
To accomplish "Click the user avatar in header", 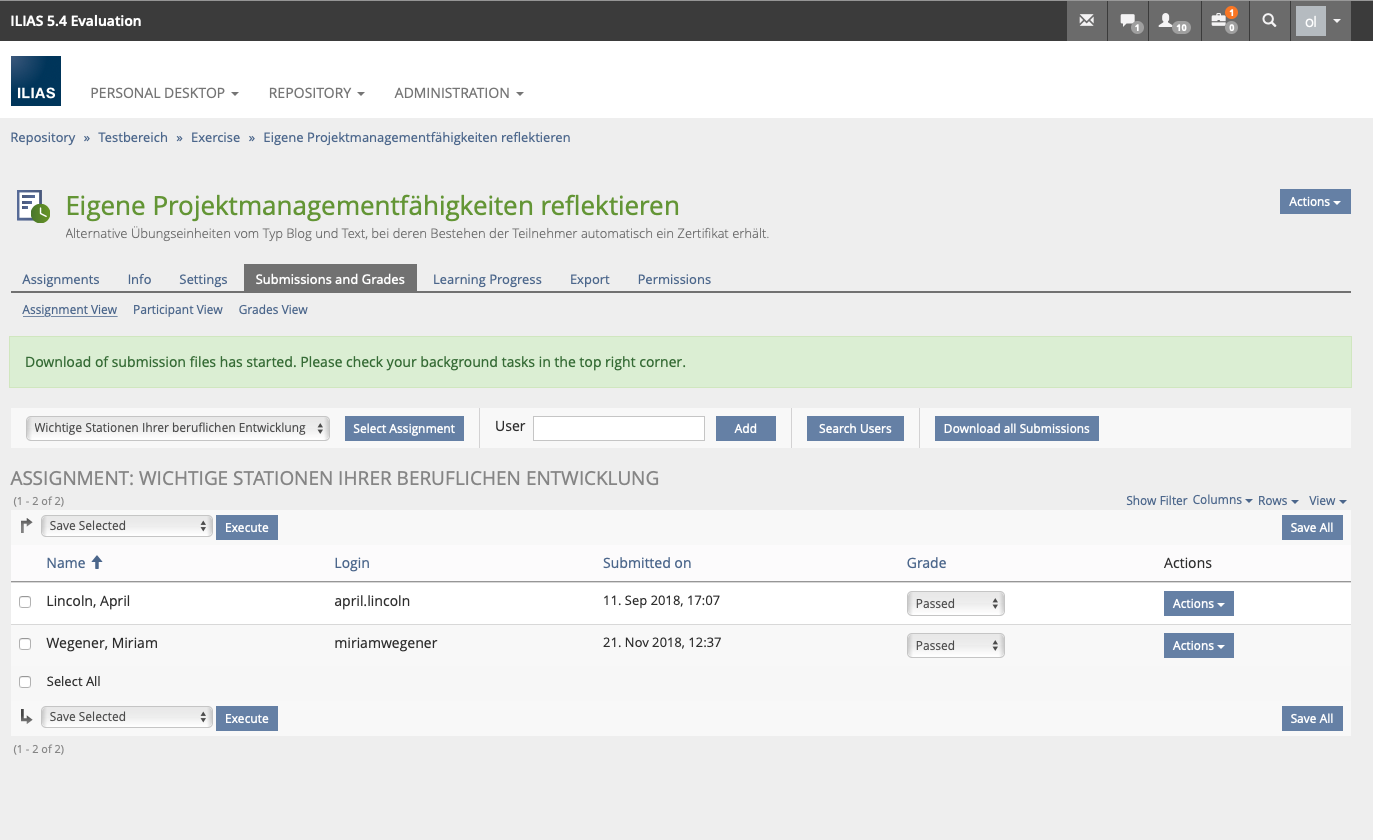I will click(x=1310, y=21).
